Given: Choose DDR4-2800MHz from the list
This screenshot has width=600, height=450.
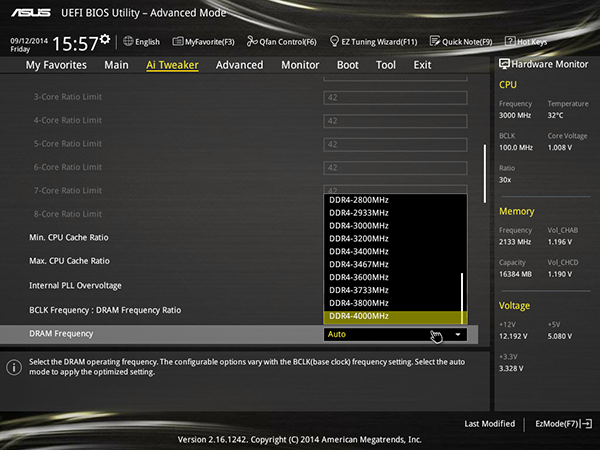Looking at the screenshot, I should click(x=393, y=200).
